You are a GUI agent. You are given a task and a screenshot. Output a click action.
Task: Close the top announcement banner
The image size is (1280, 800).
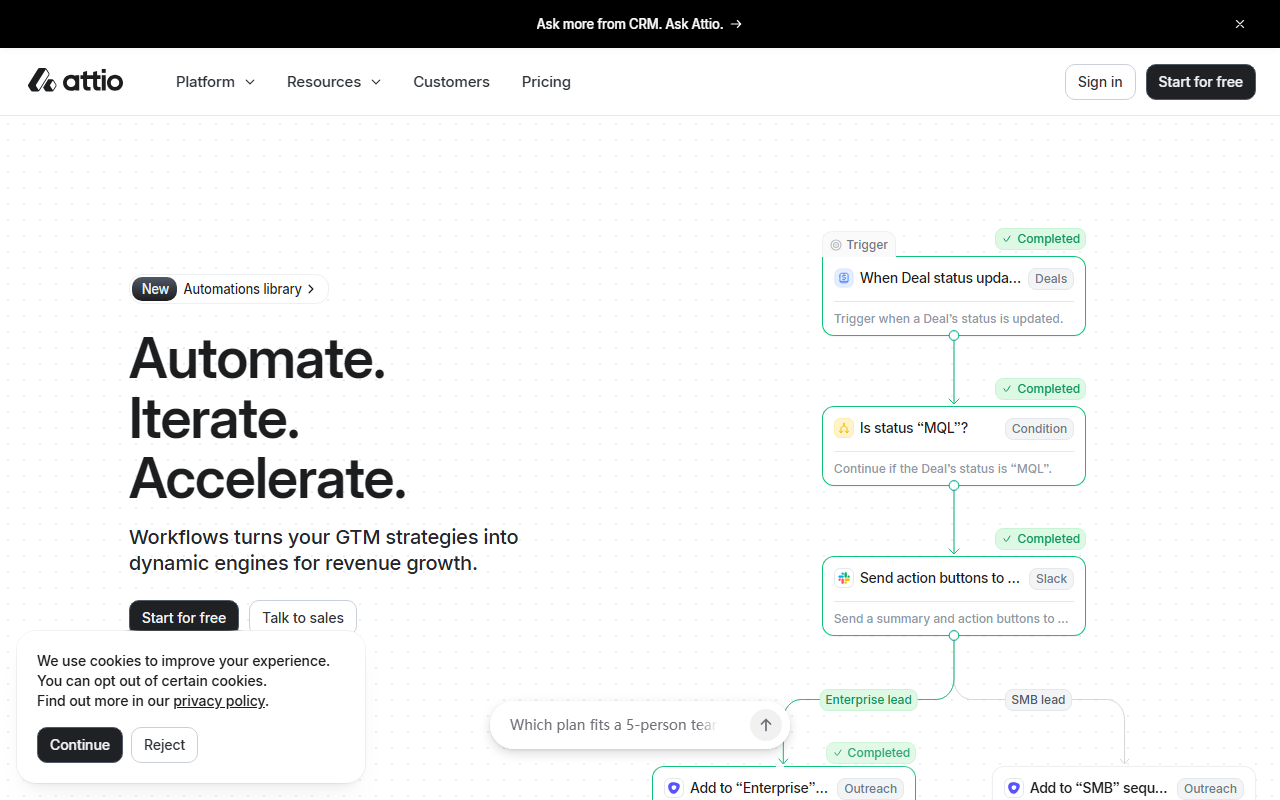pyautogui.click(x=1240, y=24)
